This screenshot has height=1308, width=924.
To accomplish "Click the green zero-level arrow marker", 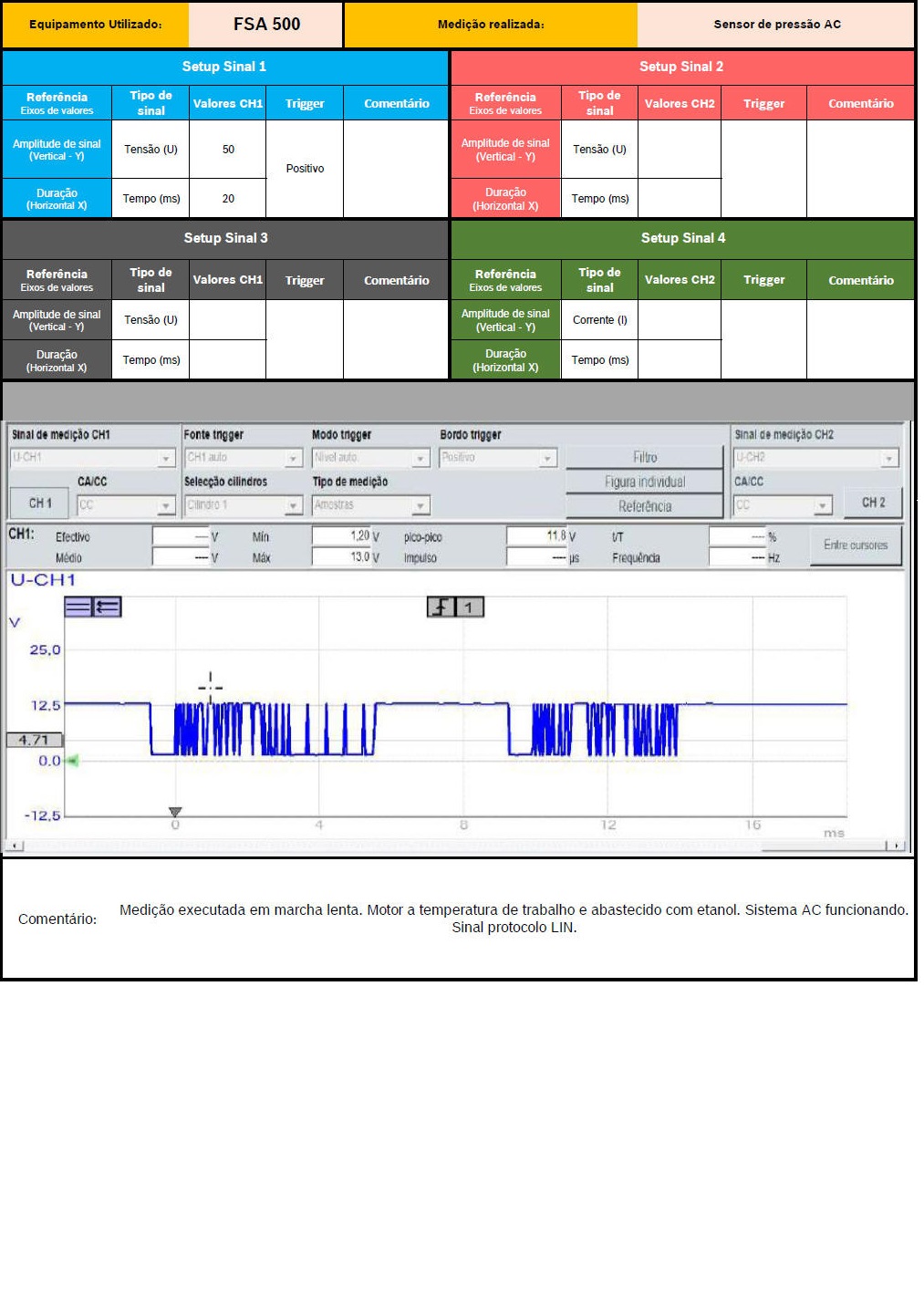I will 71,760.
